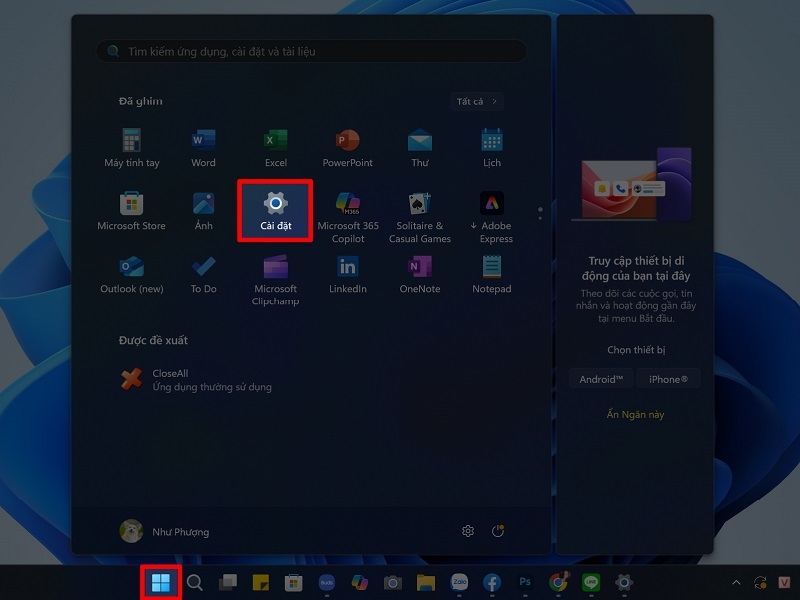Open the Cài đặt settings app

(275, 211)
